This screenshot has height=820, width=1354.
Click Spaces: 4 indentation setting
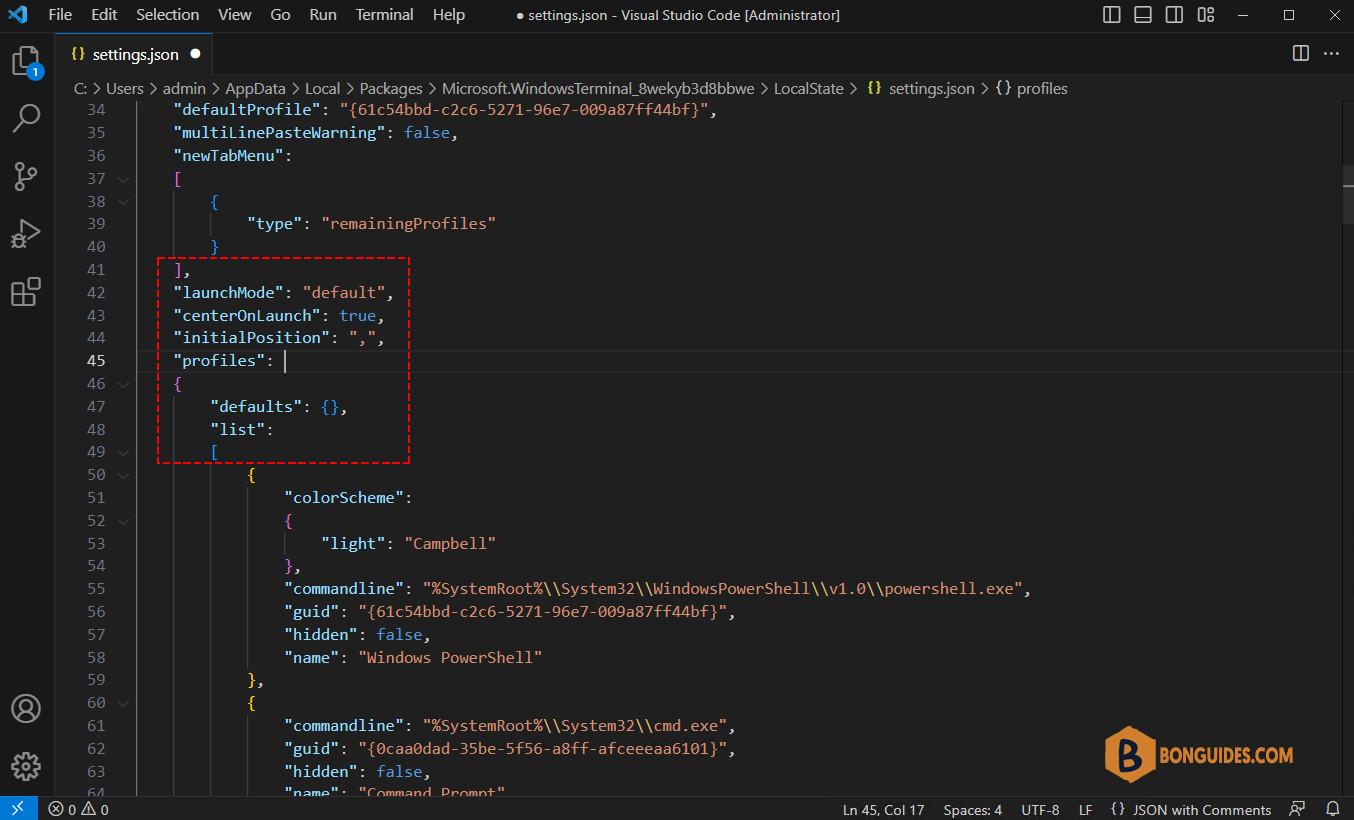click(973, 810)
